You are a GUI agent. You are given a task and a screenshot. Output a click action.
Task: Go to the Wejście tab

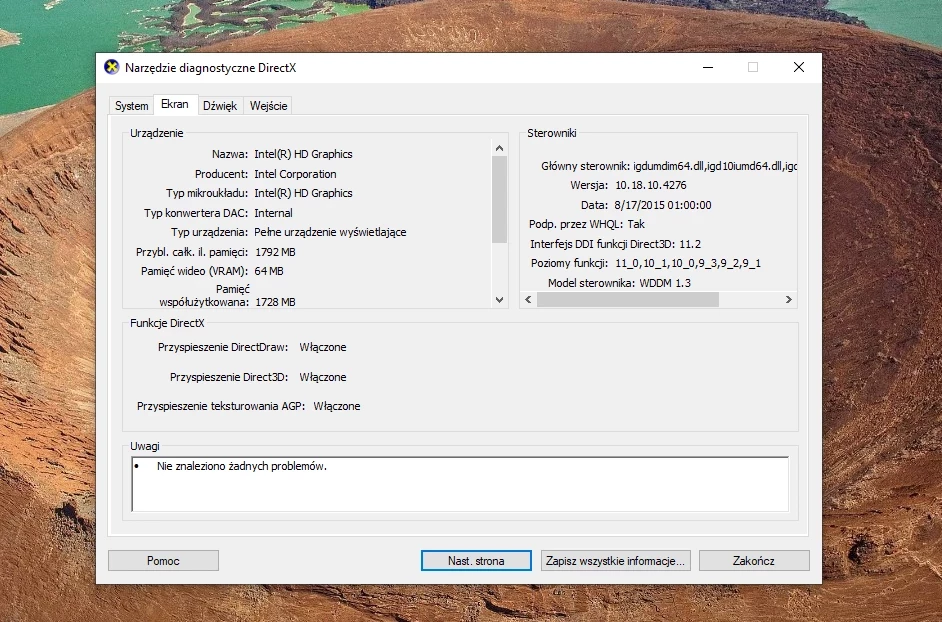[268, 106]
